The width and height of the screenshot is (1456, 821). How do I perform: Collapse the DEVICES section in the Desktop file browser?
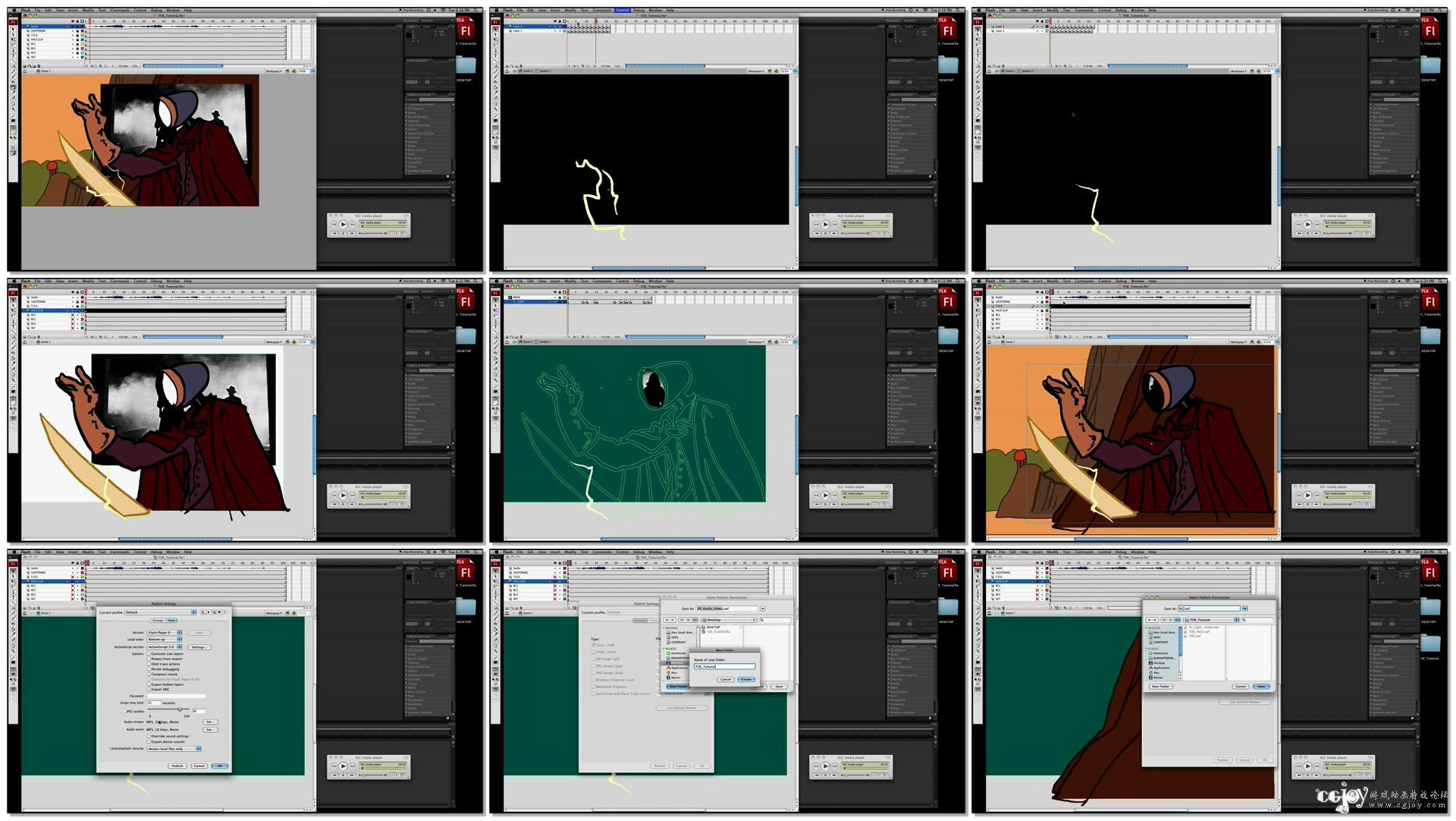[664, 628]
